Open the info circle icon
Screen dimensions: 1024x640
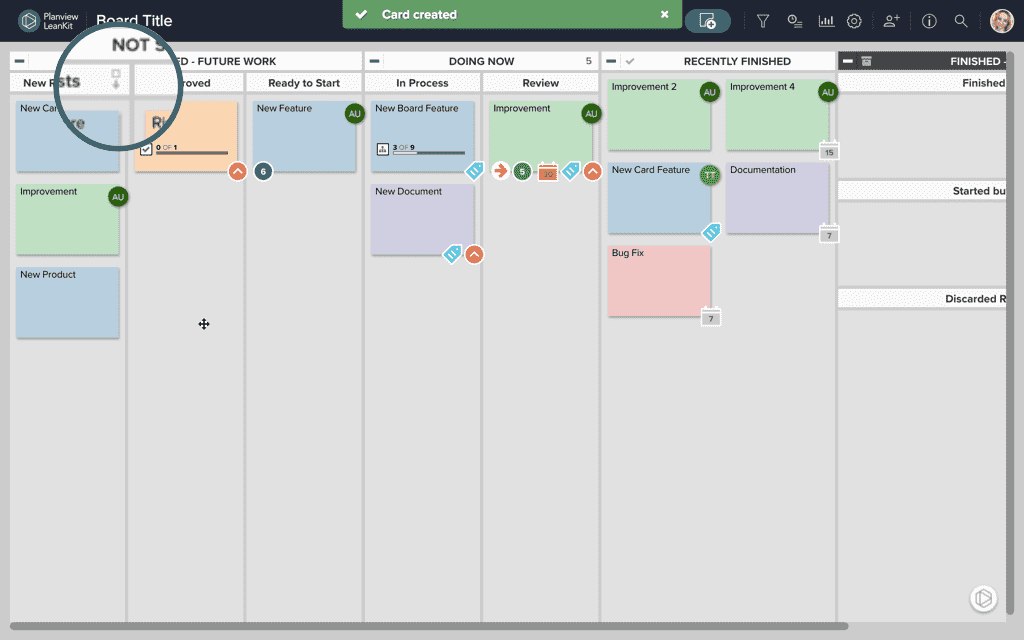[929, 21]
